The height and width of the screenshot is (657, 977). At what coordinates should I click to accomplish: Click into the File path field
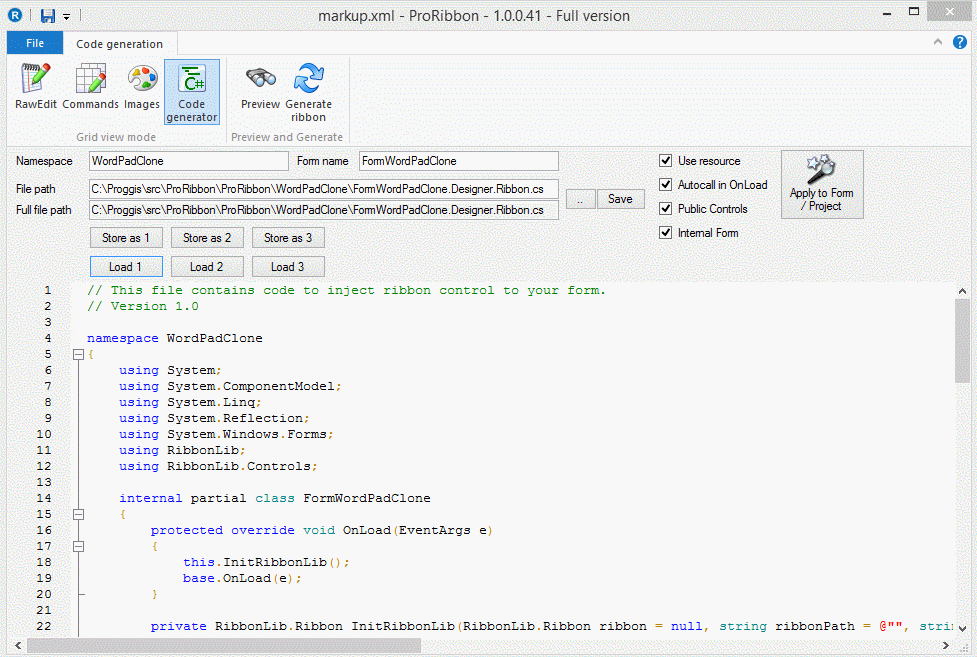(323, 189)
